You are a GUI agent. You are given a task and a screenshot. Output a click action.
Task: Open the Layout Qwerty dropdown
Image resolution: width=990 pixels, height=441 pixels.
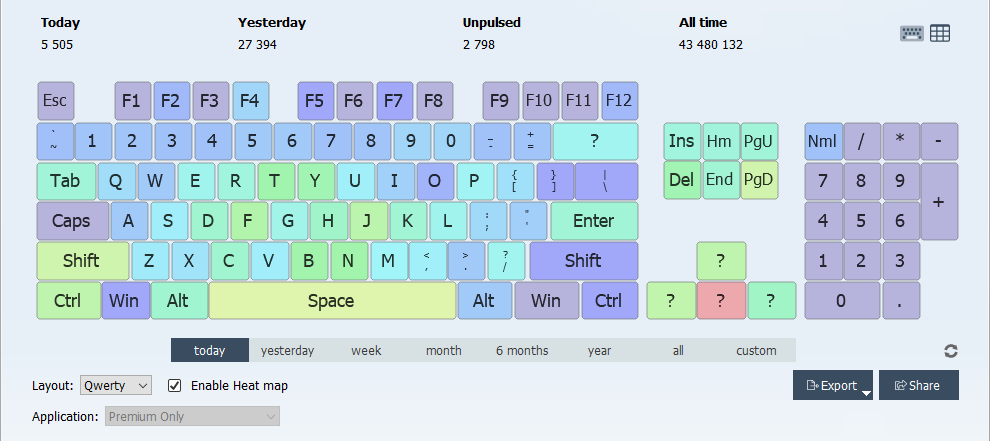[x=116, y=385]
